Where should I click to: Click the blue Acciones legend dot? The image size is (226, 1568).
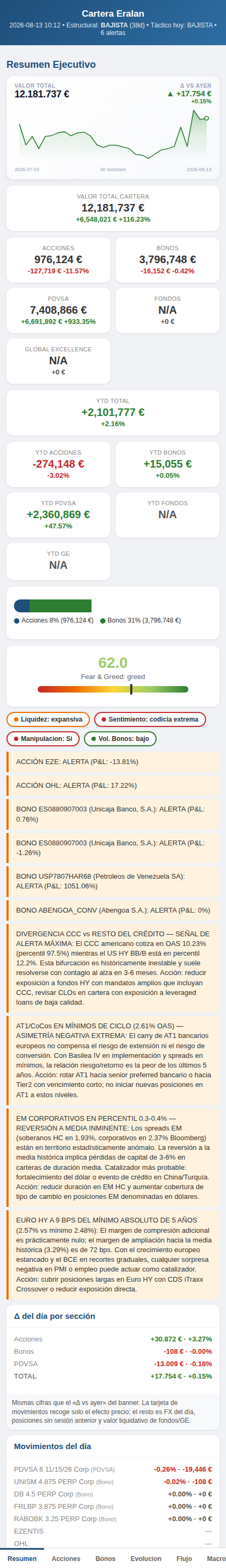[x=17, y=621]
